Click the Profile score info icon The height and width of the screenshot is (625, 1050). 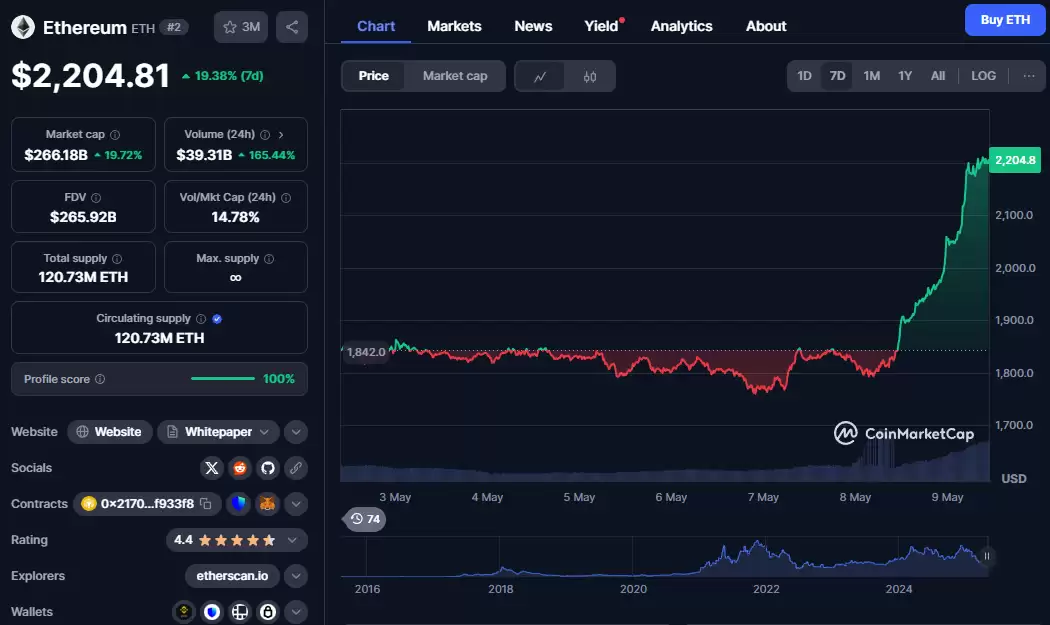(x=100, y=379)
